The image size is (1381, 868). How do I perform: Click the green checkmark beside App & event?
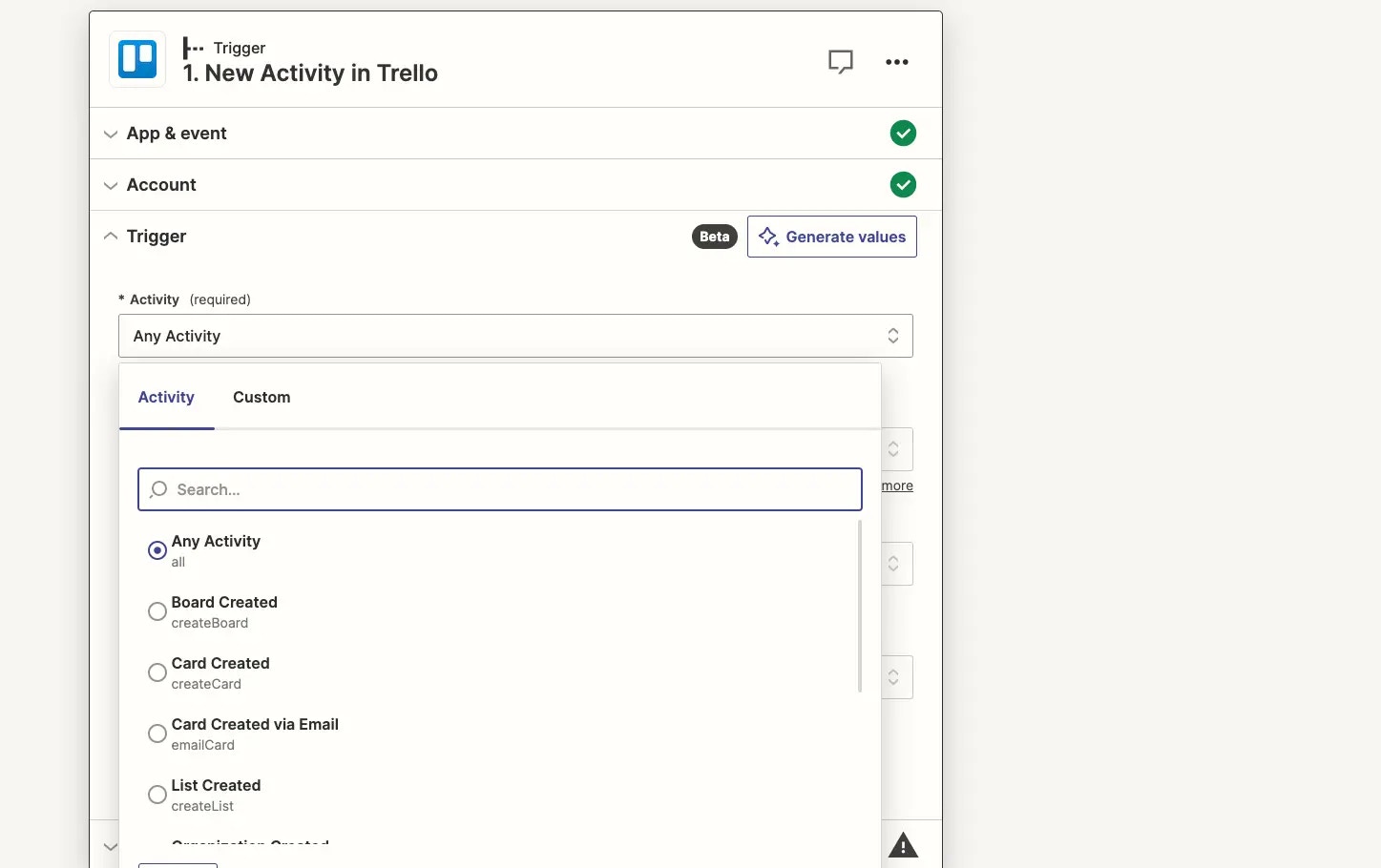click(903, 134)
